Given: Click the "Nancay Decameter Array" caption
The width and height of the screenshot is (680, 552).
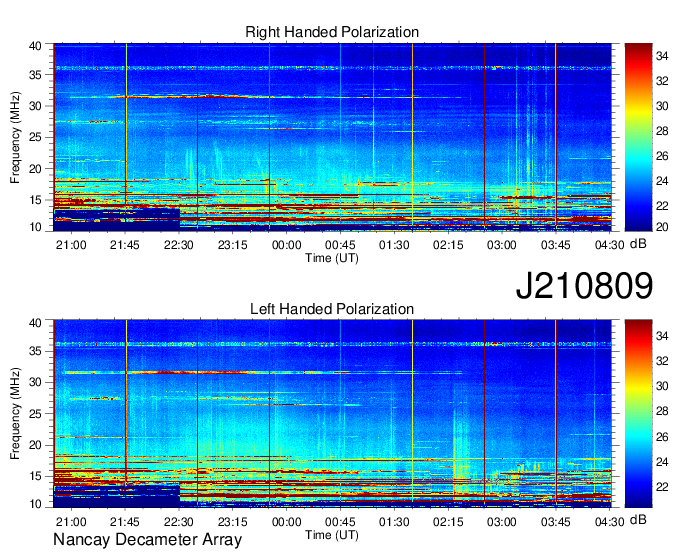Looking at the screenshot, I should tap(147, 540).
